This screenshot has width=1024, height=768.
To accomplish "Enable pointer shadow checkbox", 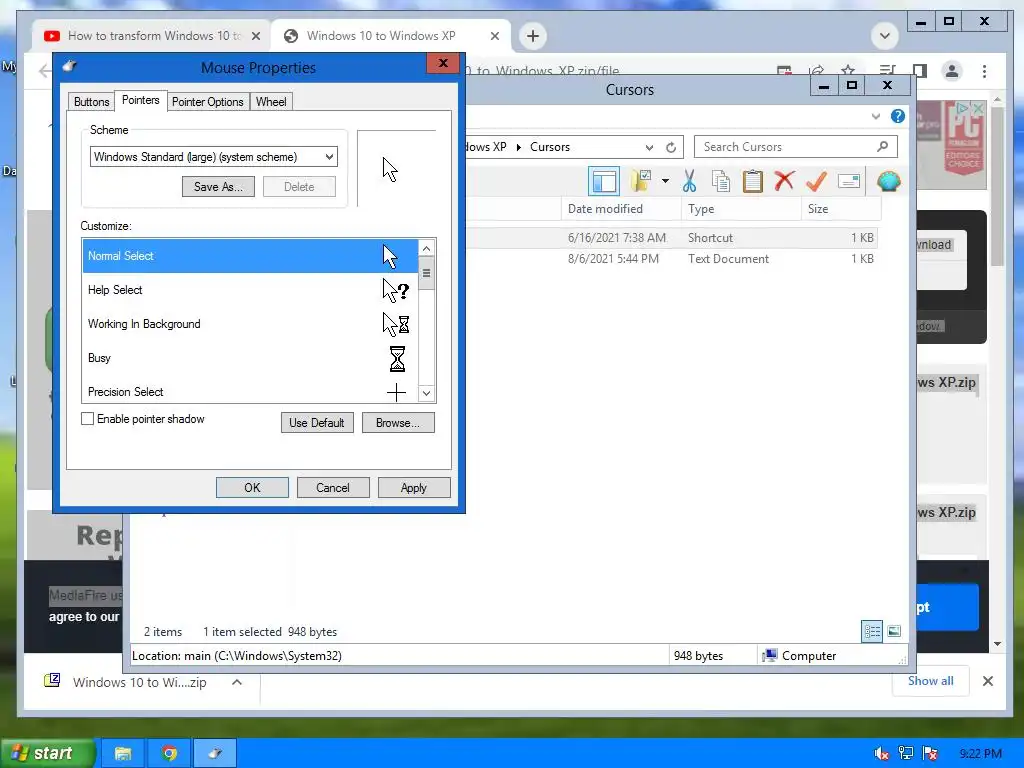I will pos(88,419).
